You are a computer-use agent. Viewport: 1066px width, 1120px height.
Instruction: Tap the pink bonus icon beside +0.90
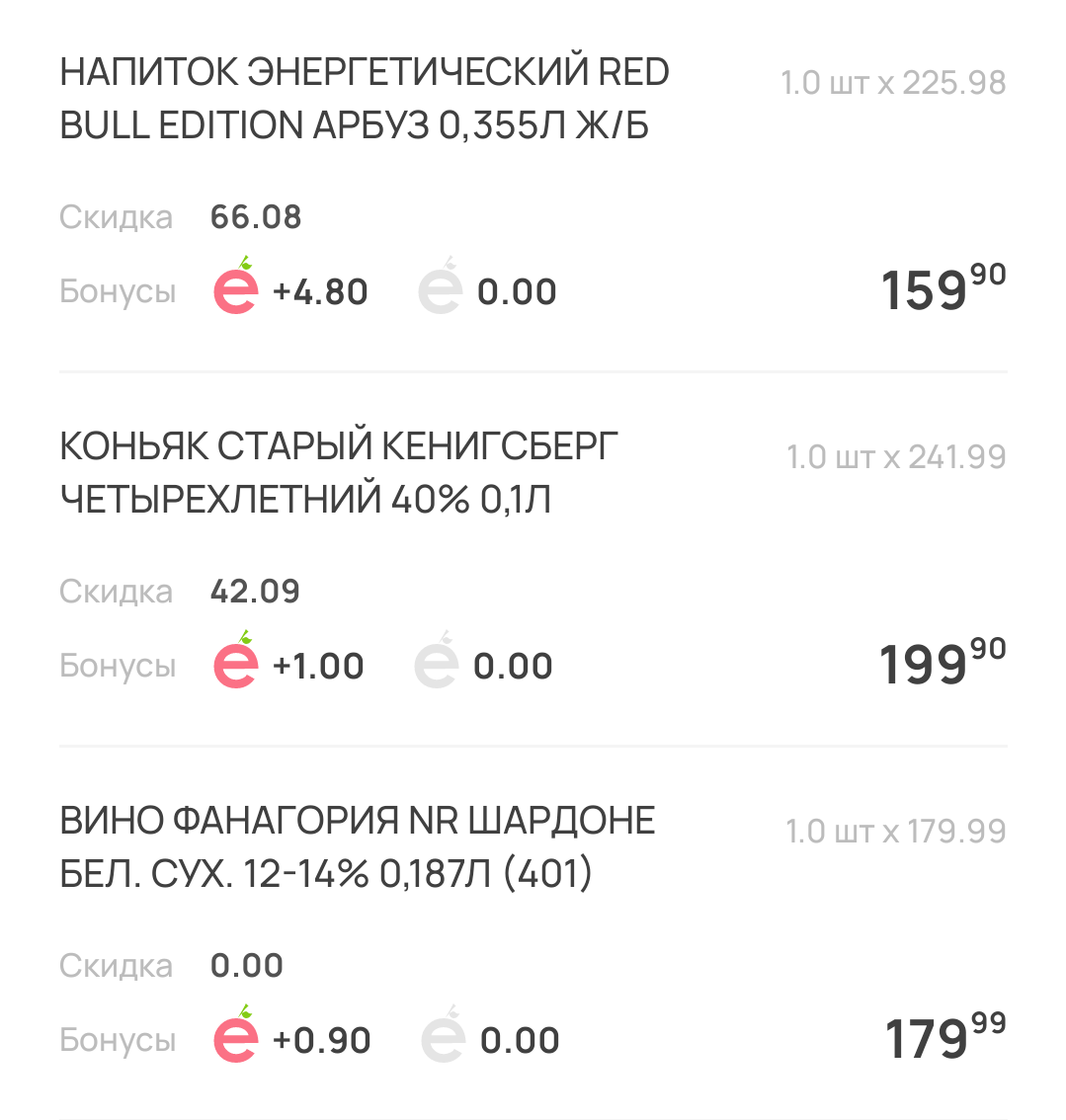coord(236,1033)
